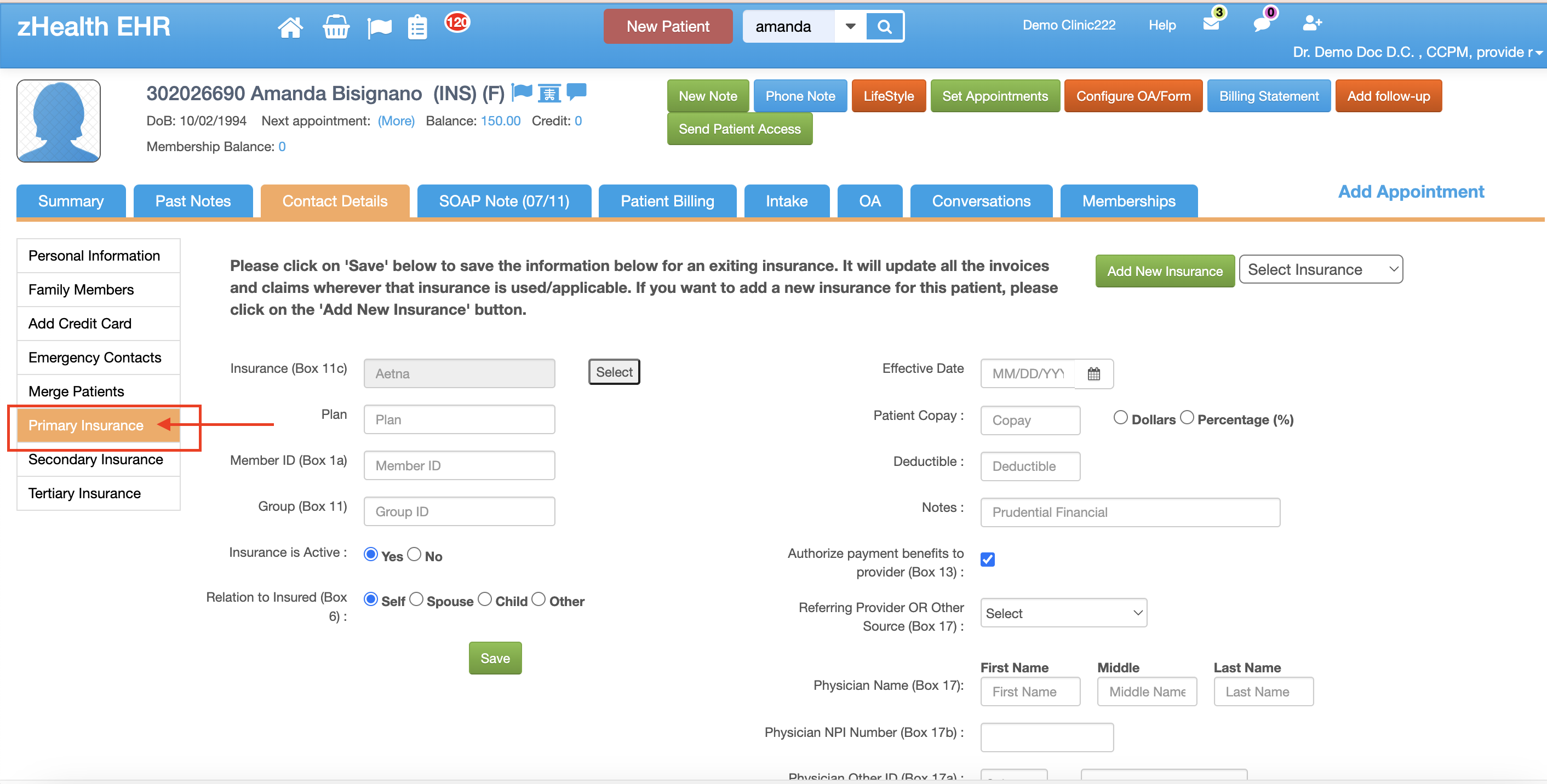The width and height of the screenshot is (1547, 784).
Task: Open the mail envelope icon
Action: click(x=1211, y=24)
